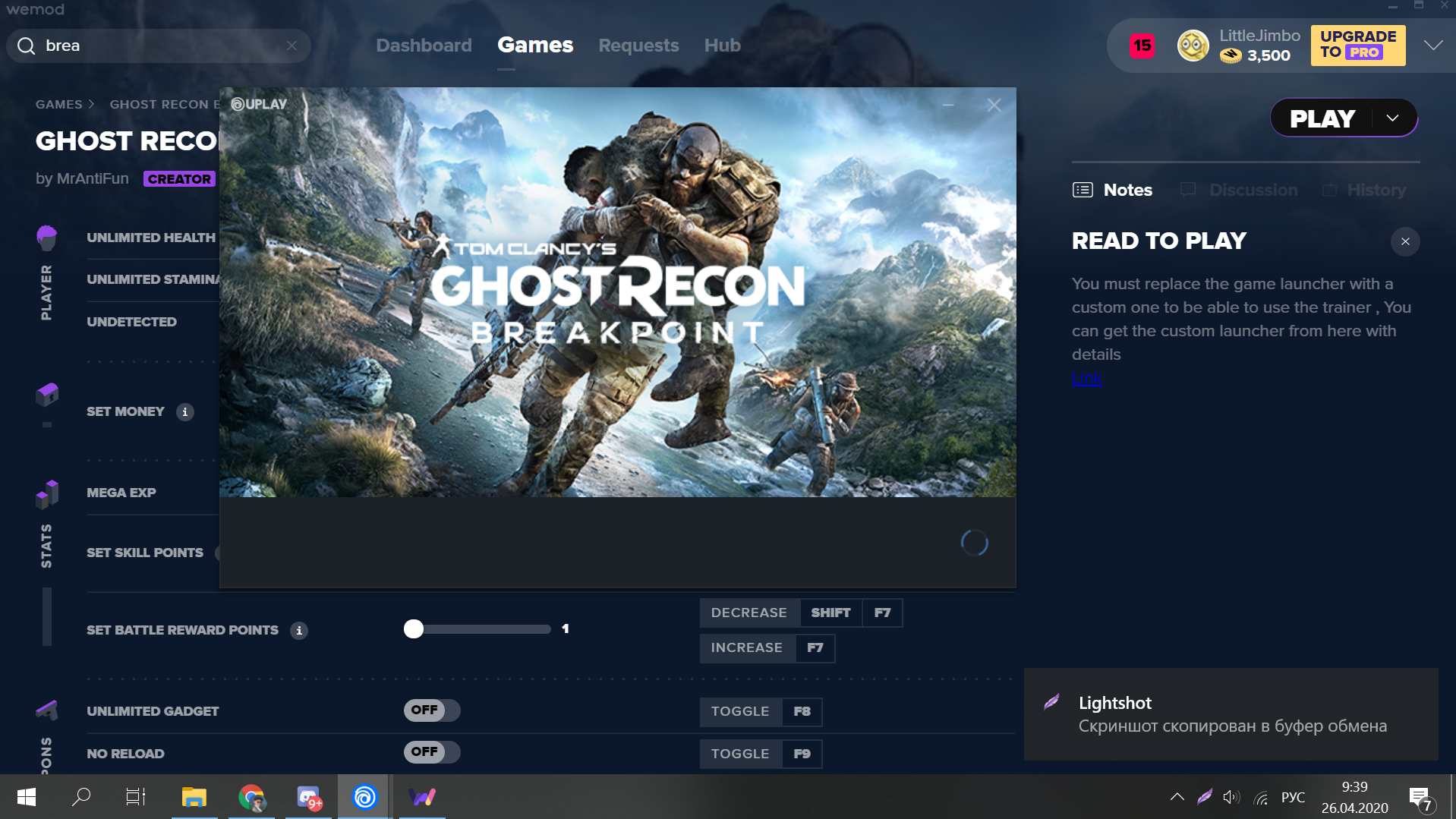
Task: Click the Stats category icon
Action: 47,494
